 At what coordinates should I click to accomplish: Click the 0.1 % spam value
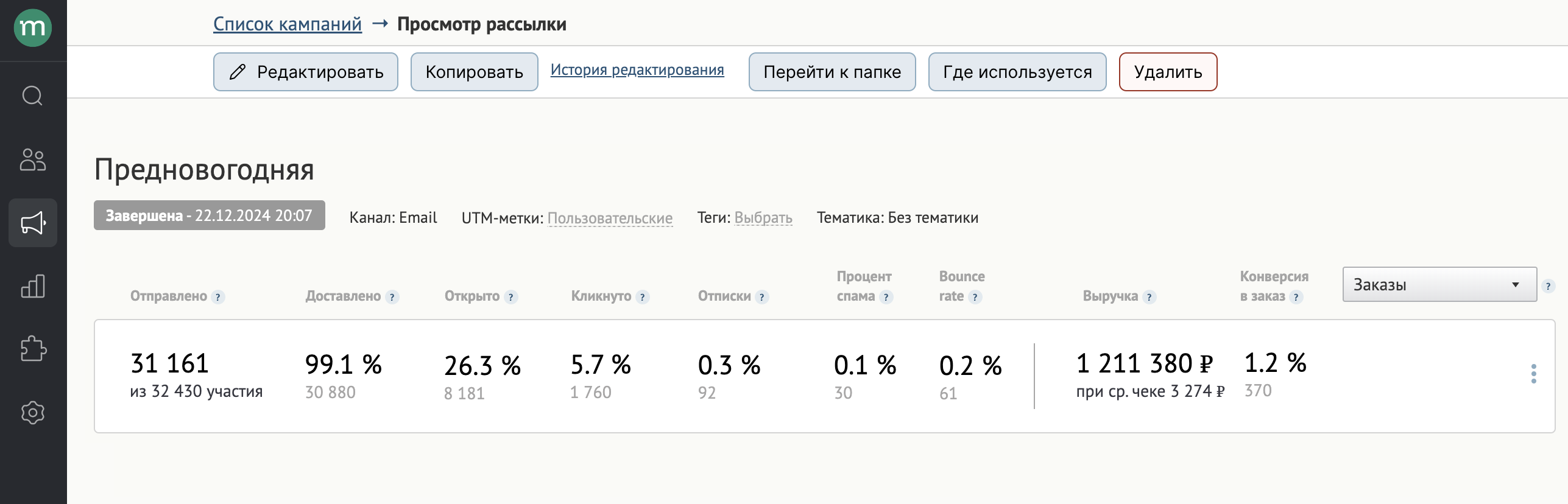coord(865,365)
